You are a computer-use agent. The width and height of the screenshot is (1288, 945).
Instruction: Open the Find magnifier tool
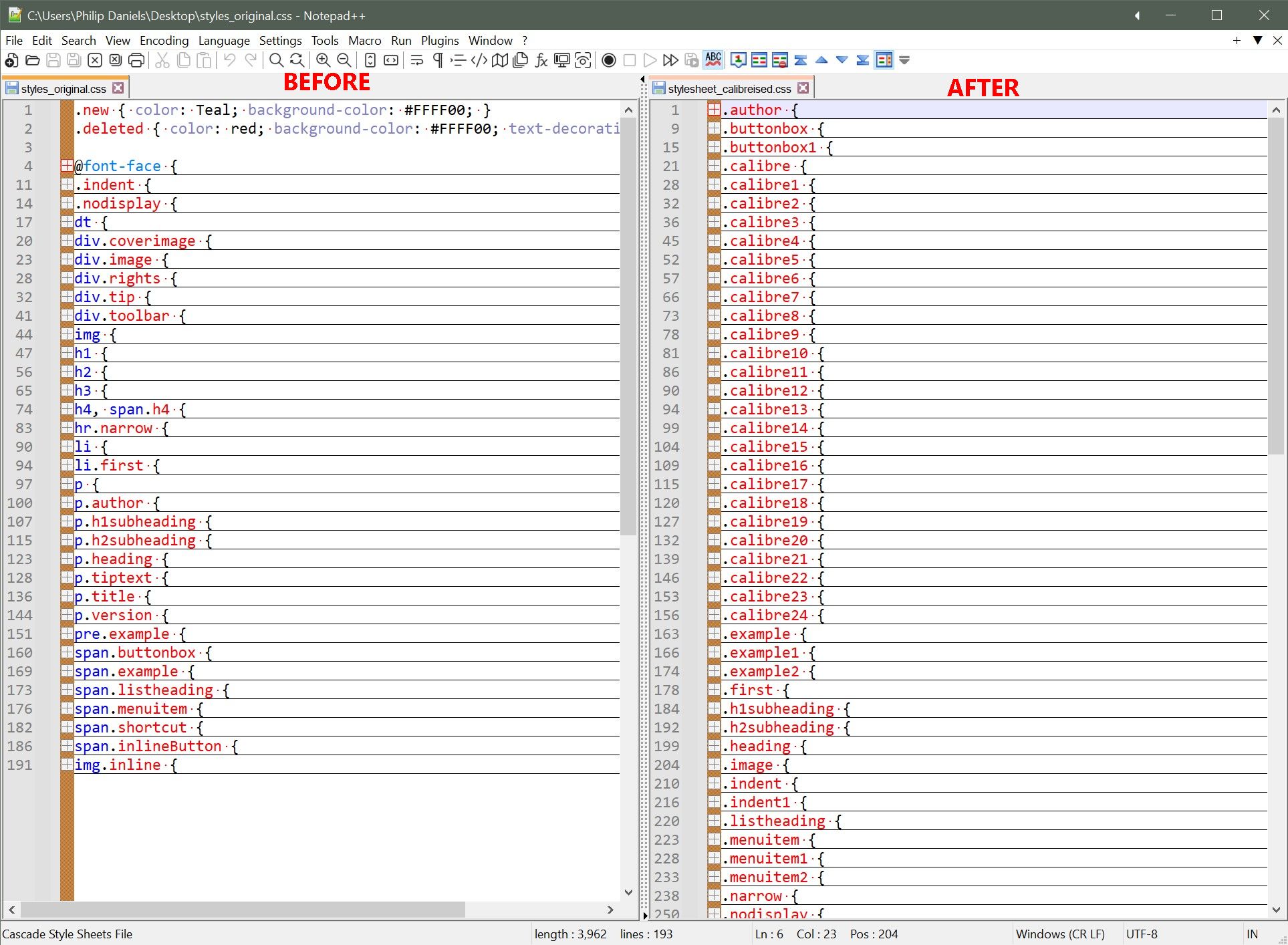(275, 61)
